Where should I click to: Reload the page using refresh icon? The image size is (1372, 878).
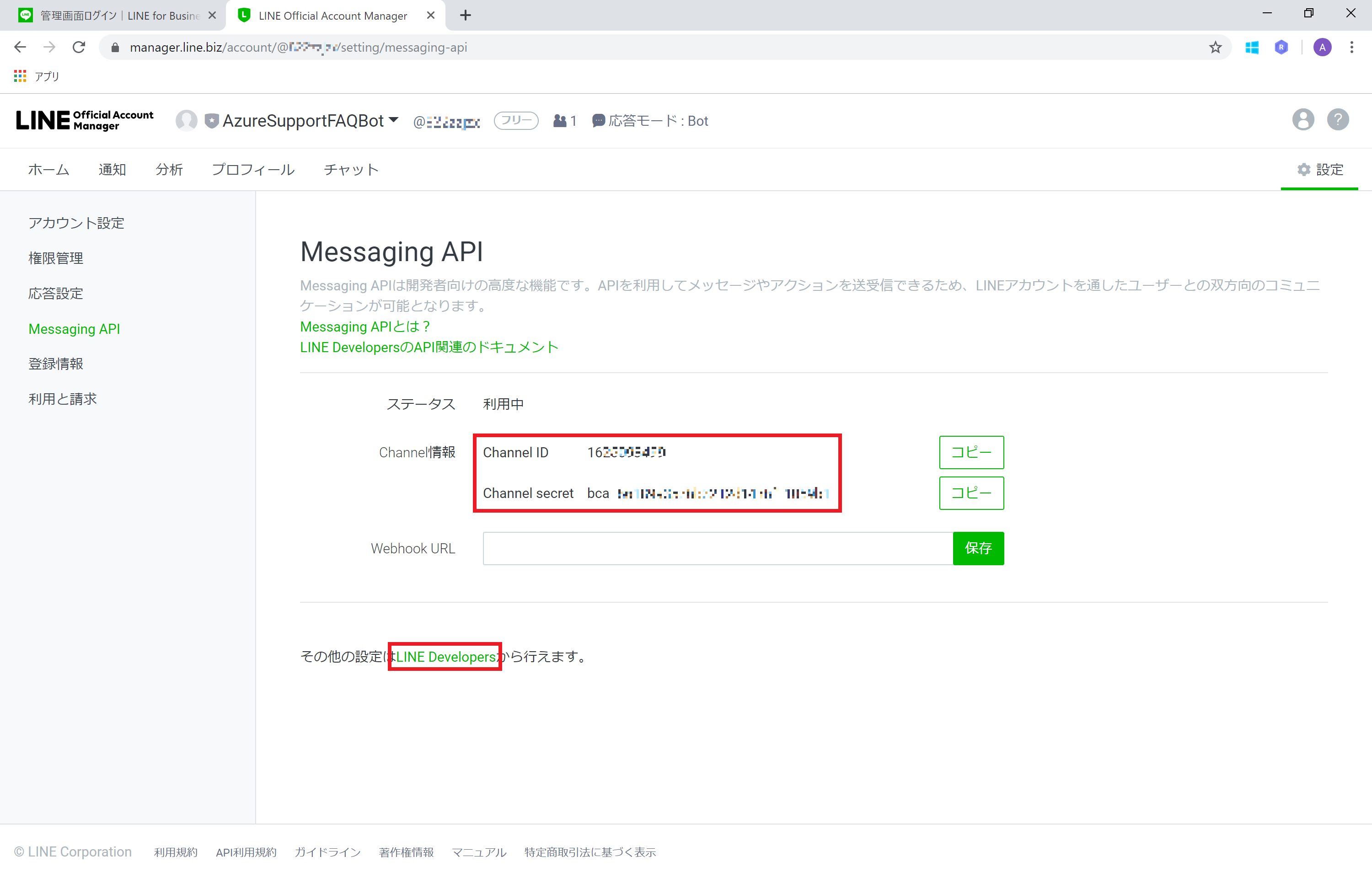coord(79,47)
